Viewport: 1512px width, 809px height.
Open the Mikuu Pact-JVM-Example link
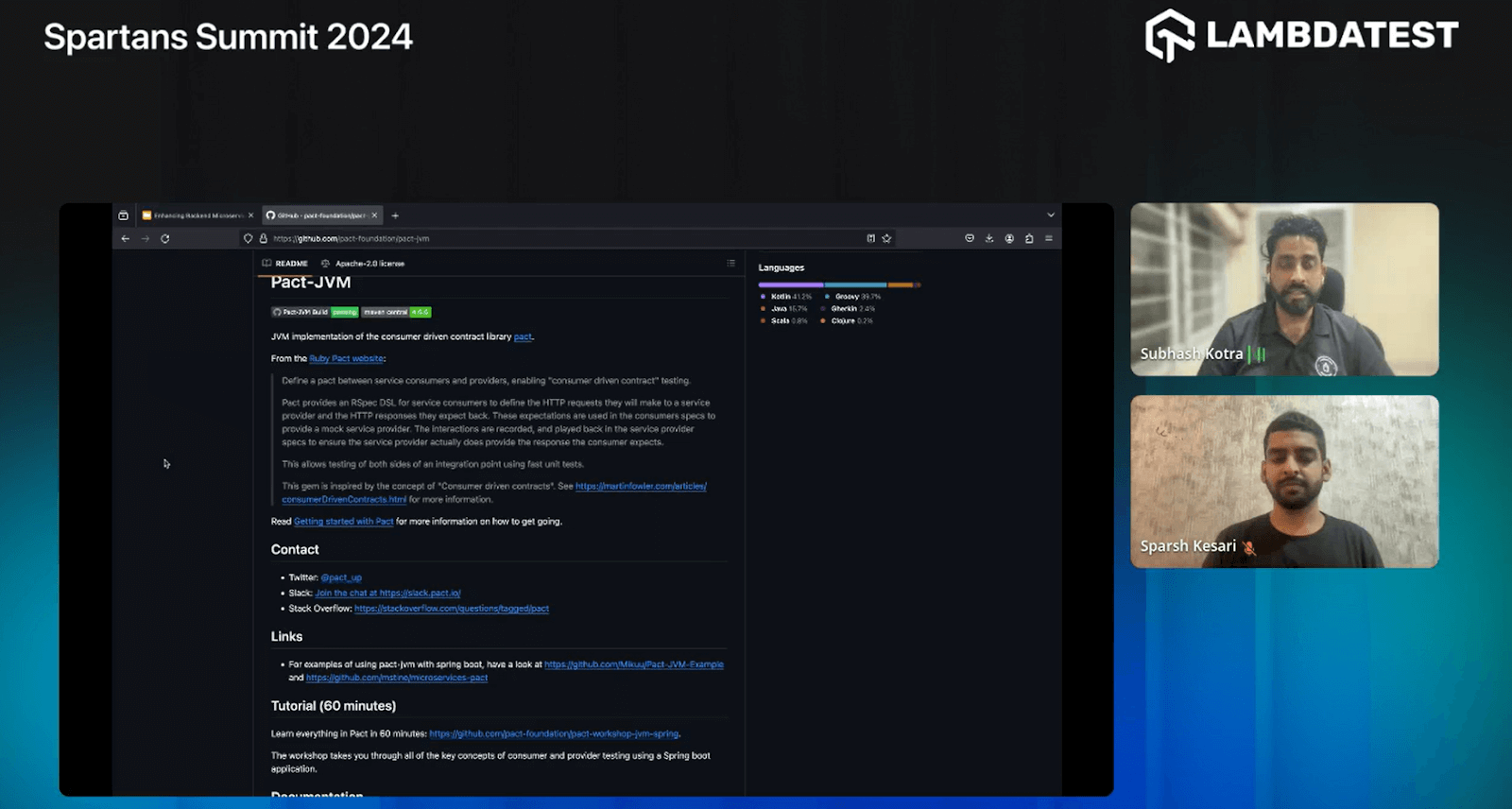pos(634,664)
